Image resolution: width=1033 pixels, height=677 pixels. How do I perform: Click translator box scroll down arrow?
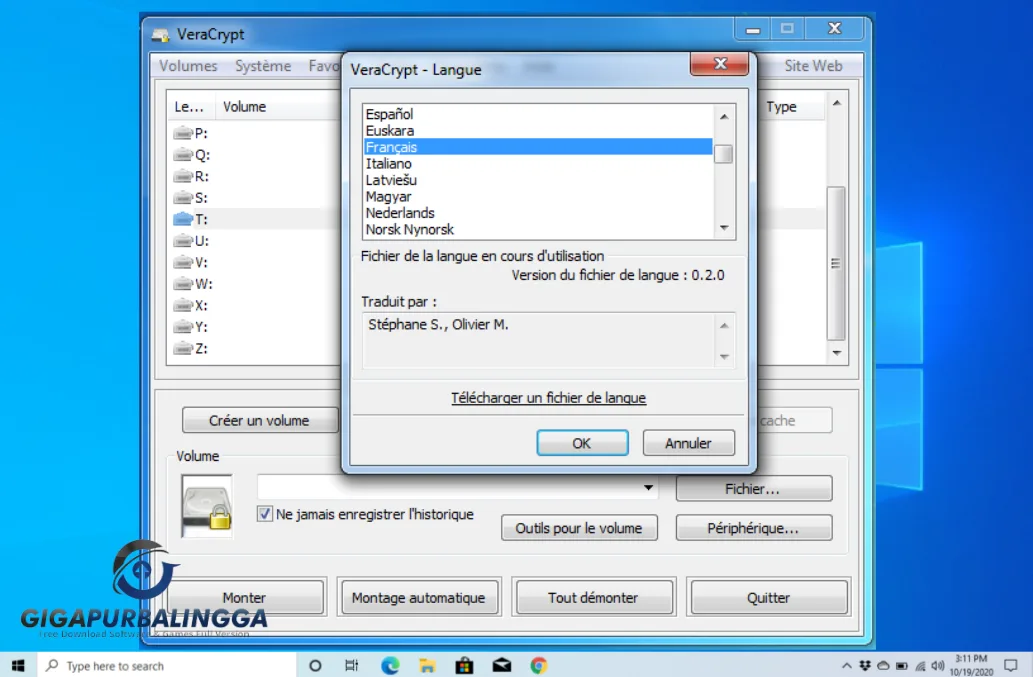(x=724, y=356)
